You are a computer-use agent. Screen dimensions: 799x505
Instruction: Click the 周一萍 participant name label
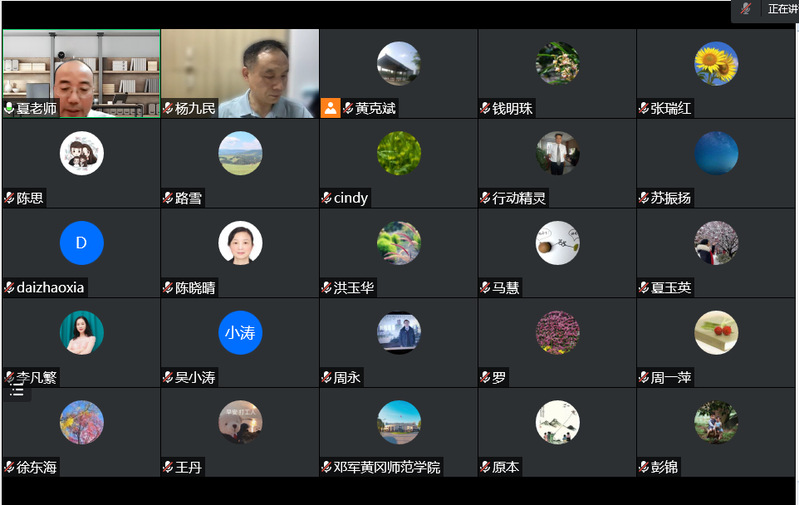tap(671, 378)
